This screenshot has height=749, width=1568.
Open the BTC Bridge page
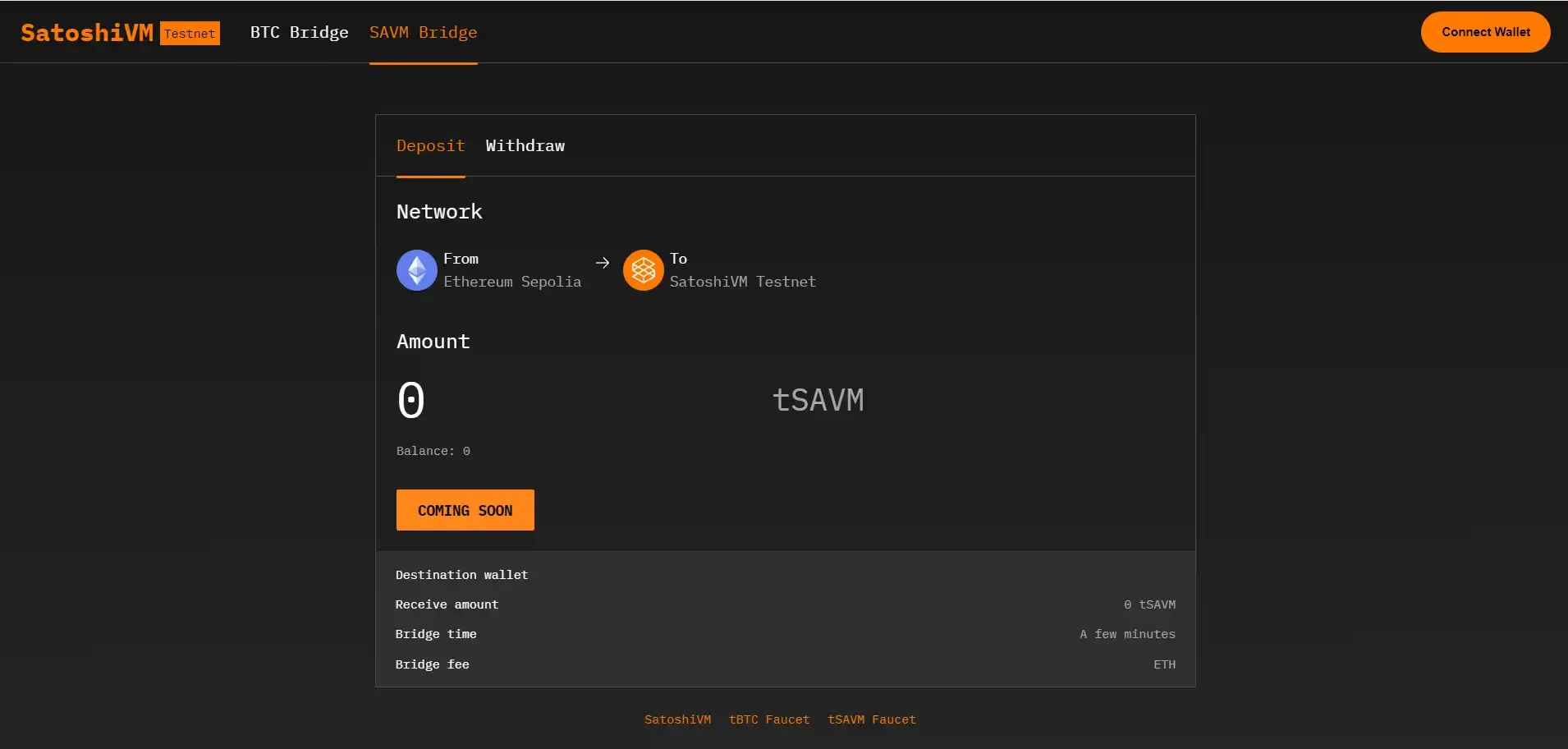[x=299, y=33]
